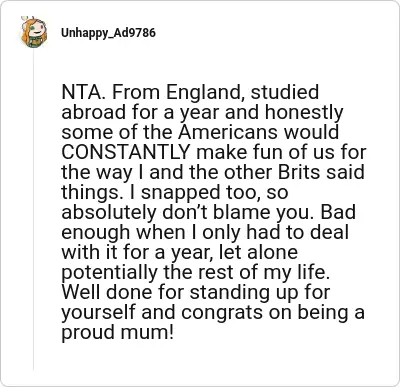Click the word Americans in the comment
Screen dimensions: 400x387
227,132
